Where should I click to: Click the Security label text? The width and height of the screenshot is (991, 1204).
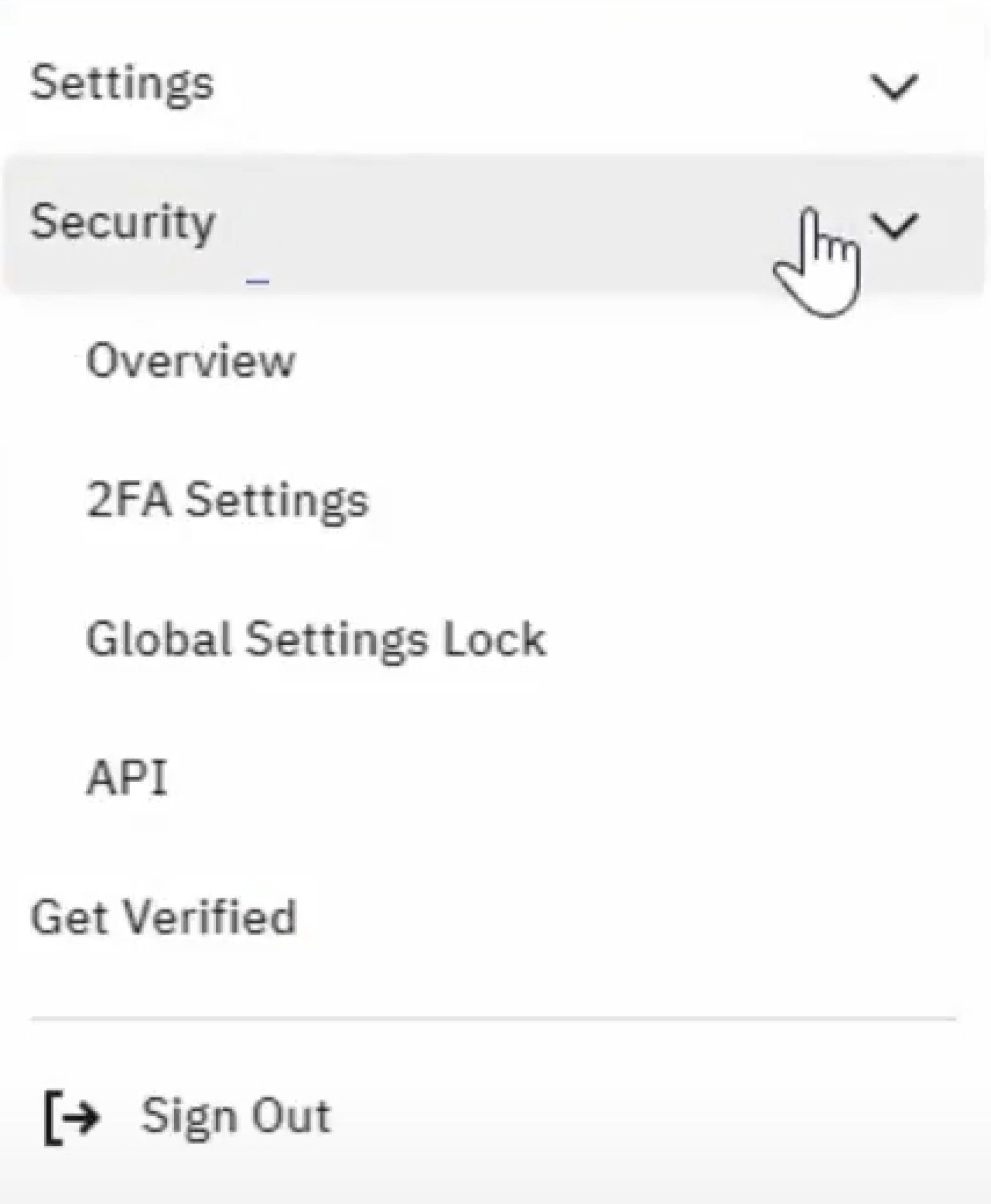[x=122, y=222]
